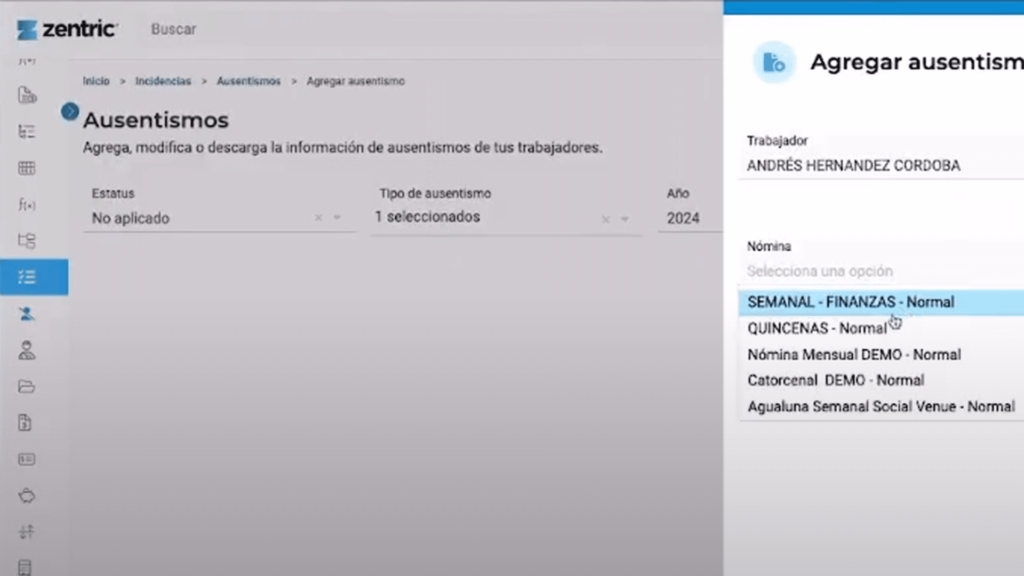This screenshot has width=1024, height=576.
Task: Choose Nómina Mensual DEMO - Normal option
Action: (881, 355)
